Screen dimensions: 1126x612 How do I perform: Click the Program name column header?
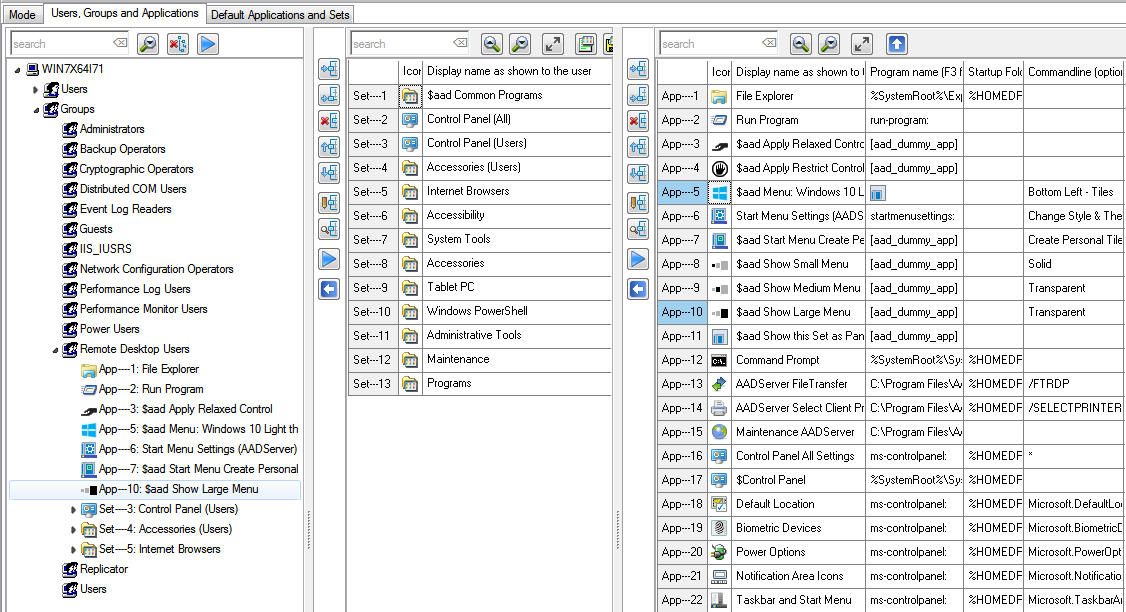pos(914,71)
